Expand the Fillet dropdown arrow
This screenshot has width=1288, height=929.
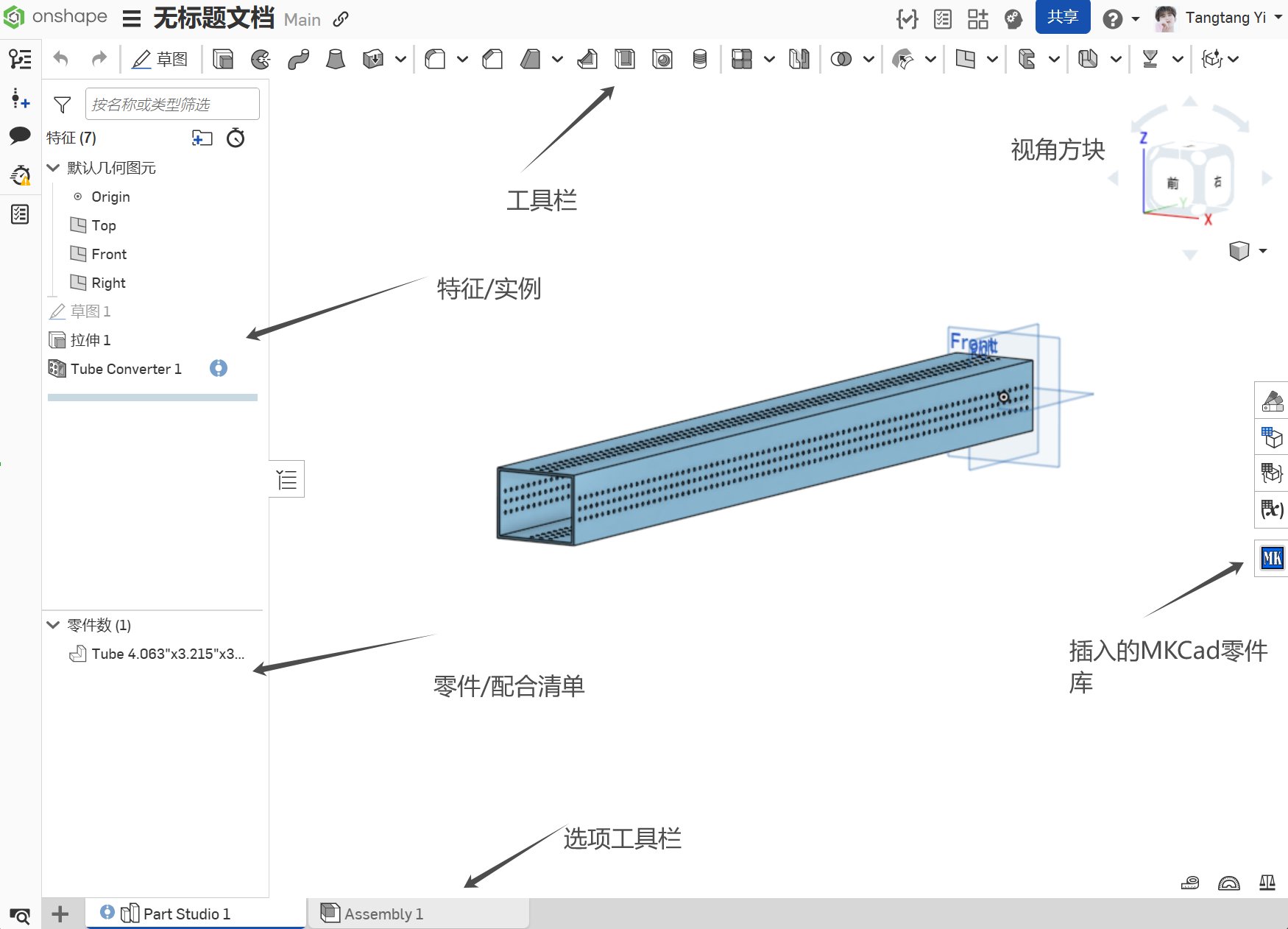462,59
